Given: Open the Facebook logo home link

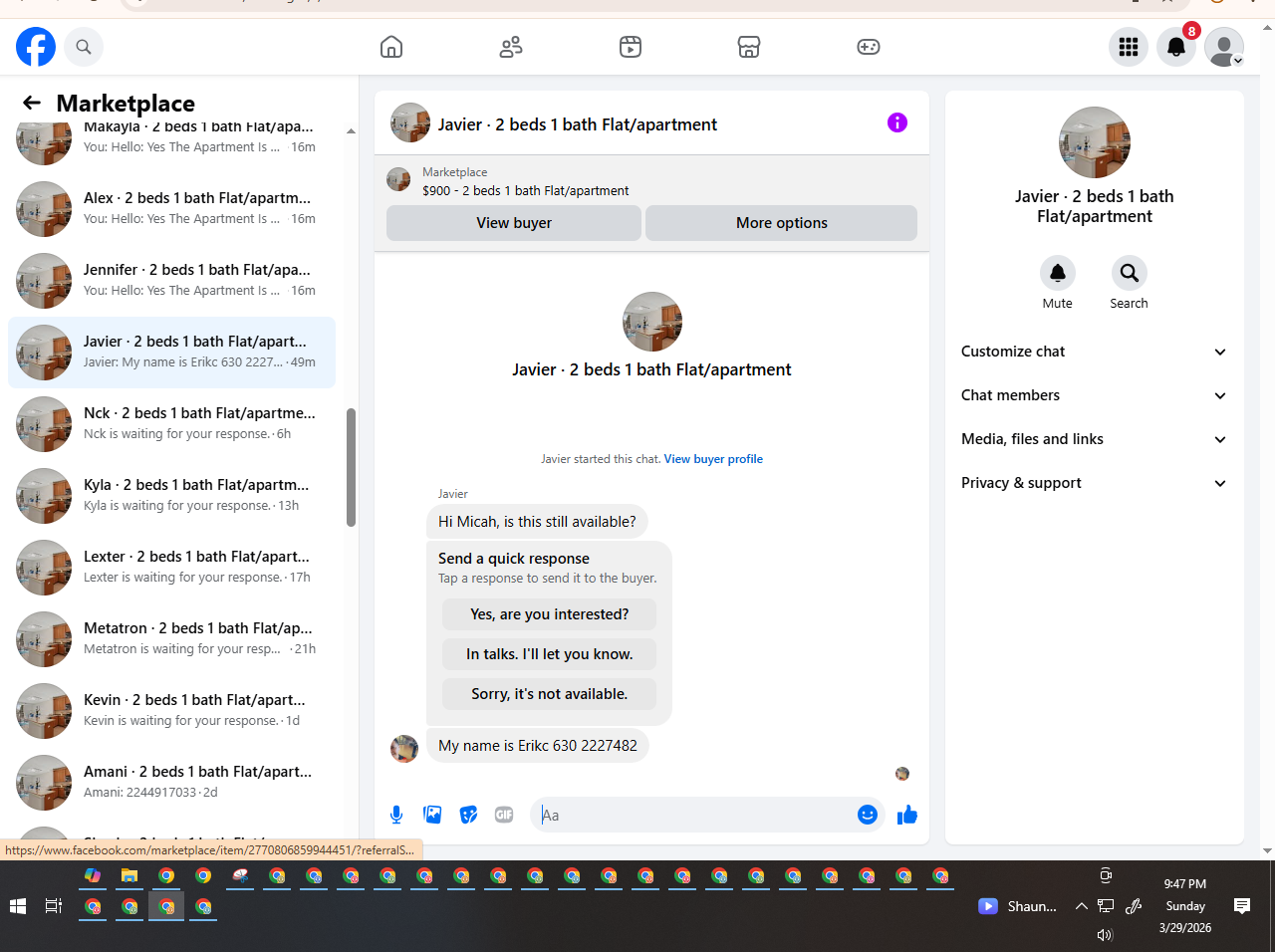Looking at the screenshot, I should click(36, 47).
